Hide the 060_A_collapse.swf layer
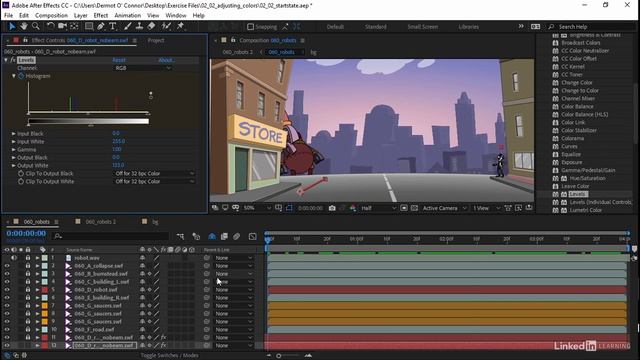Screen dimensions: 640x360 pos(7,266)
